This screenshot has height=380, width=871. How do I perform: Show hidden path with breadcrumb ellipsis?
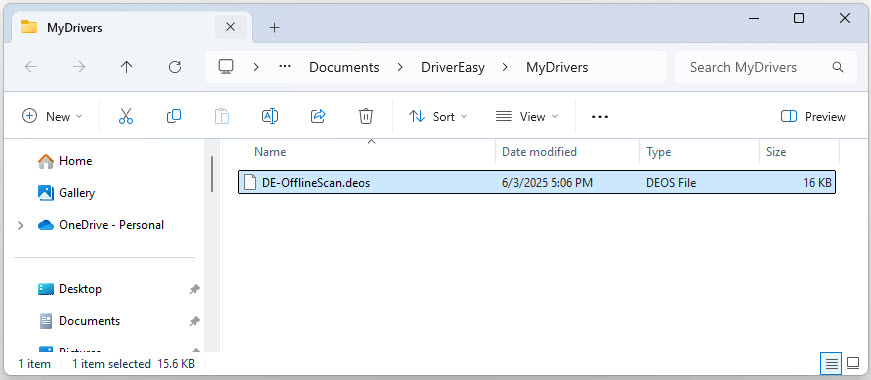(x=285, y=67)
